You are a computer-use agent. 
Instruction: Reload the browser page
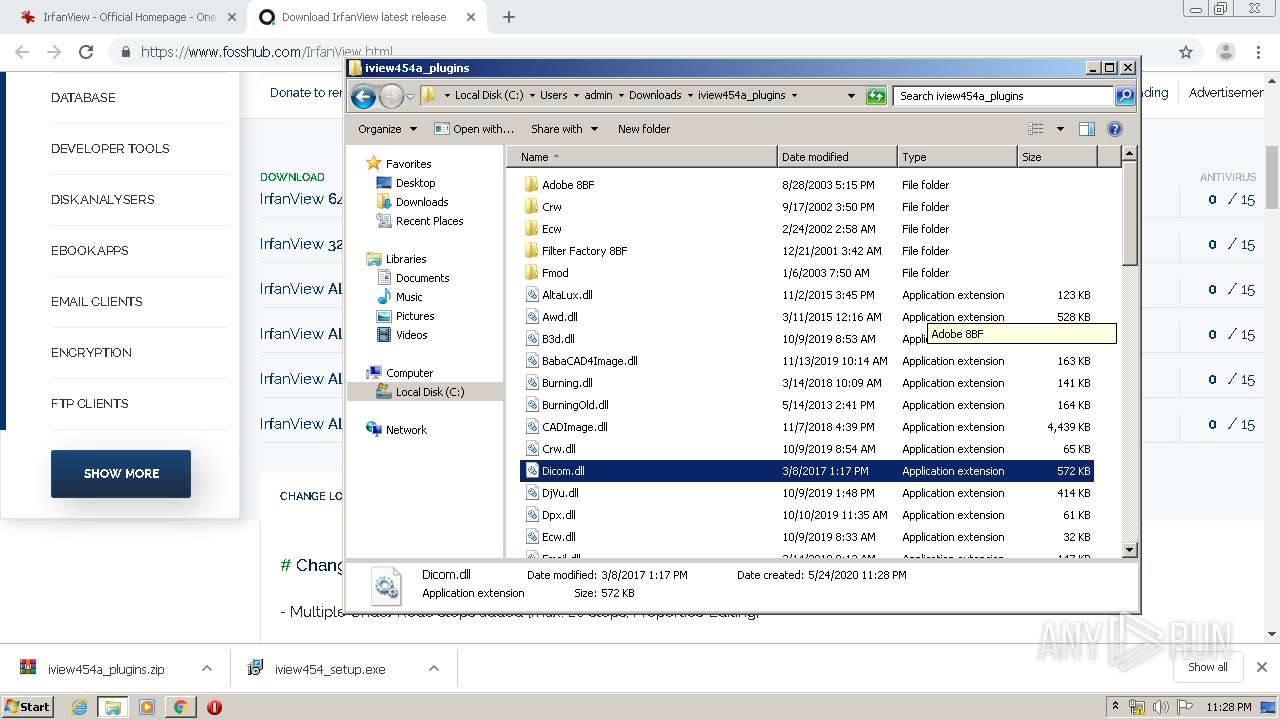coord(86,52)
